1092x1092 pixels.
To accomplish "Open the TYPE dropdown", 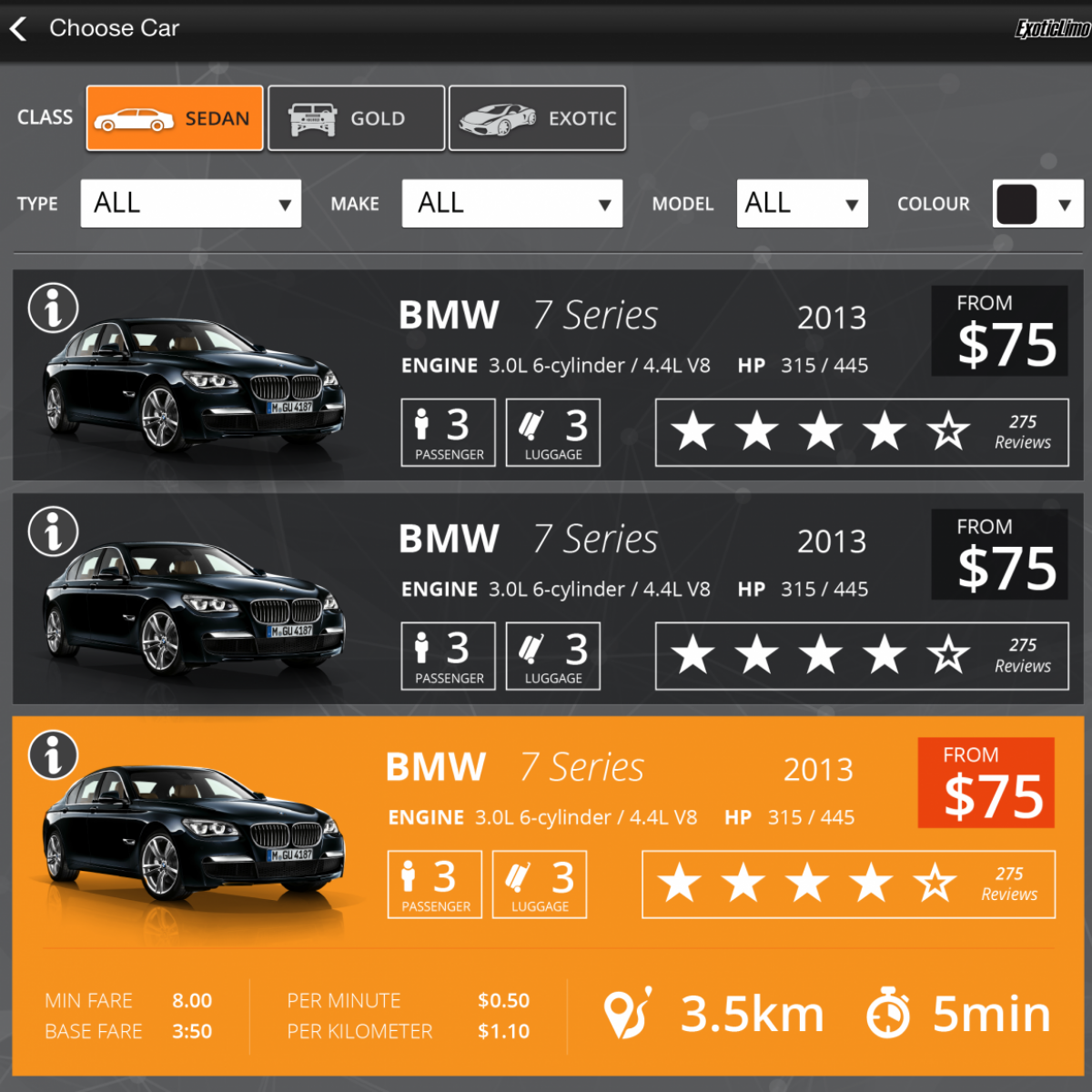I will (x=190, y=203).
